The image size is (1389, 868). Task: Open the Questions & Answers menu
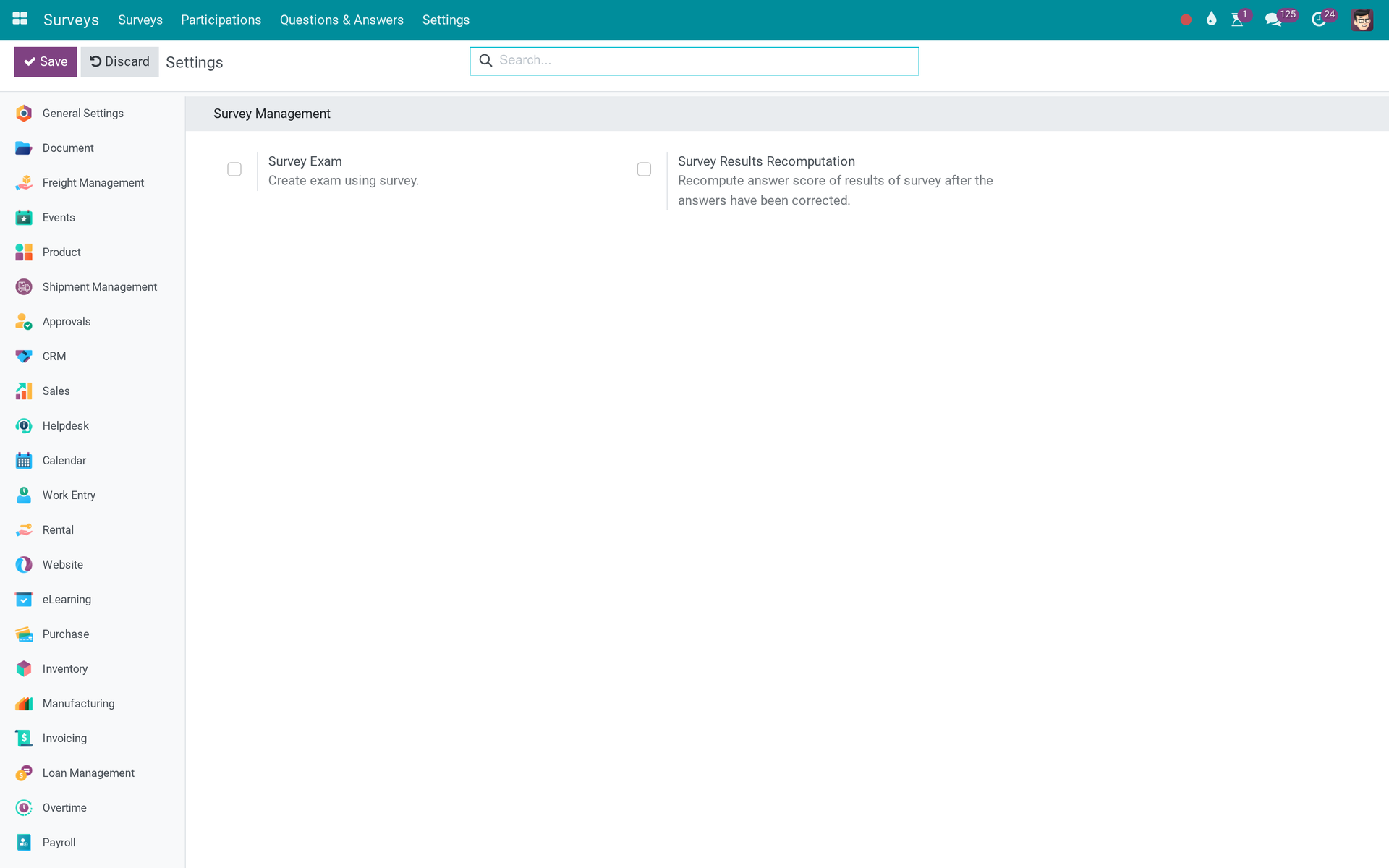pos(341,20)
